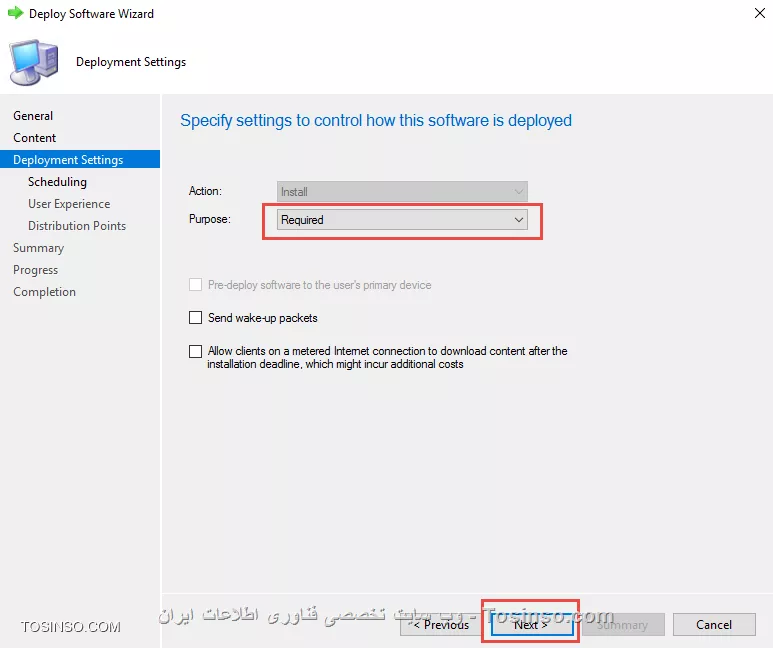Image resolution: width=773 pixels, height=648 pixels.
Task: Select Deployment Settings in the sidebar
Action: coord(80,159)
